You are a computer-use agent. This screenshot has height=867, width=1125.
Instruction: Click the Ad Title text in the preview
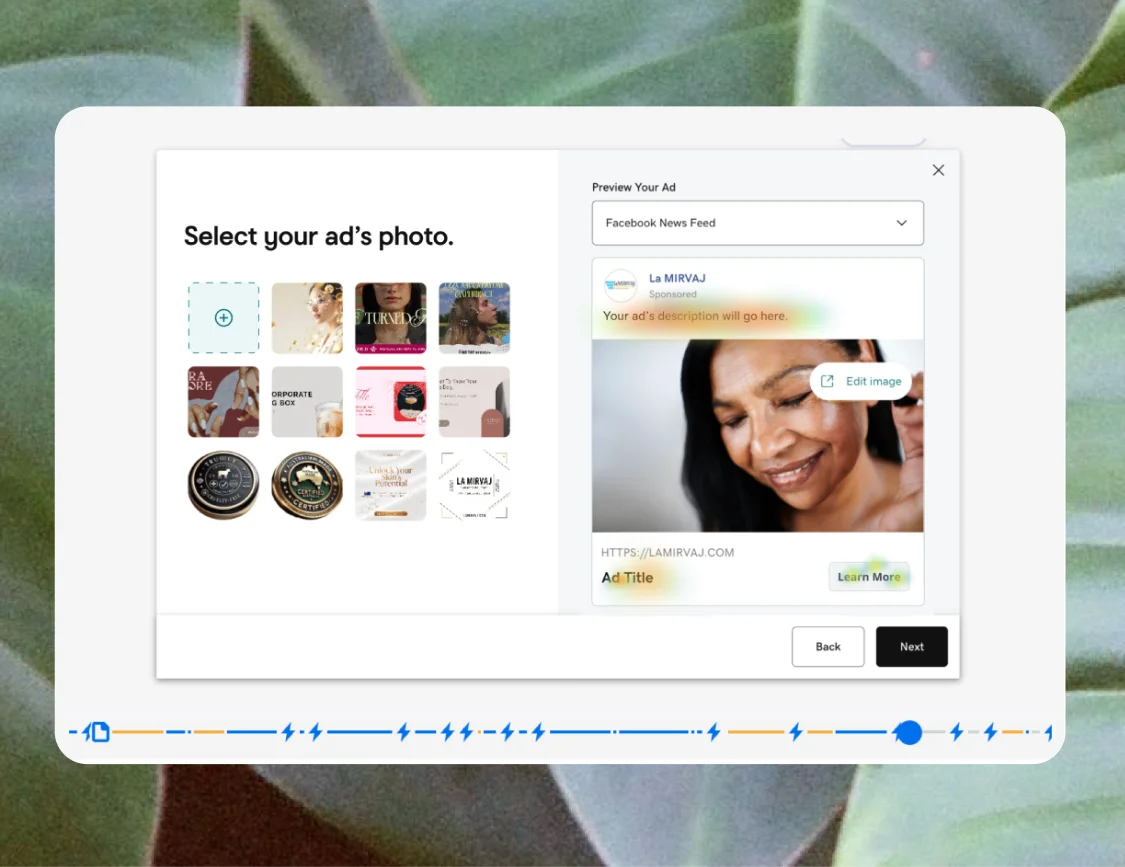coord(628,577)
